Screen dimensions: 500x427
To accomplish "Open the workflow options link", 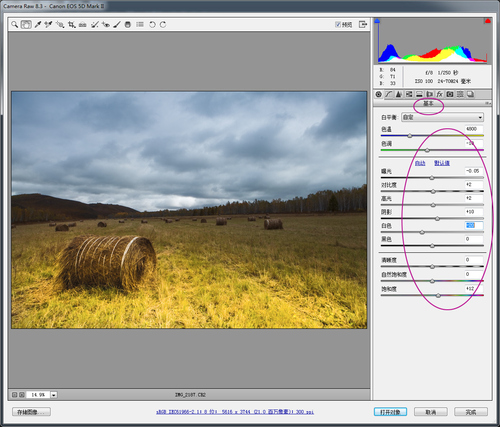I will pos(235,412).
